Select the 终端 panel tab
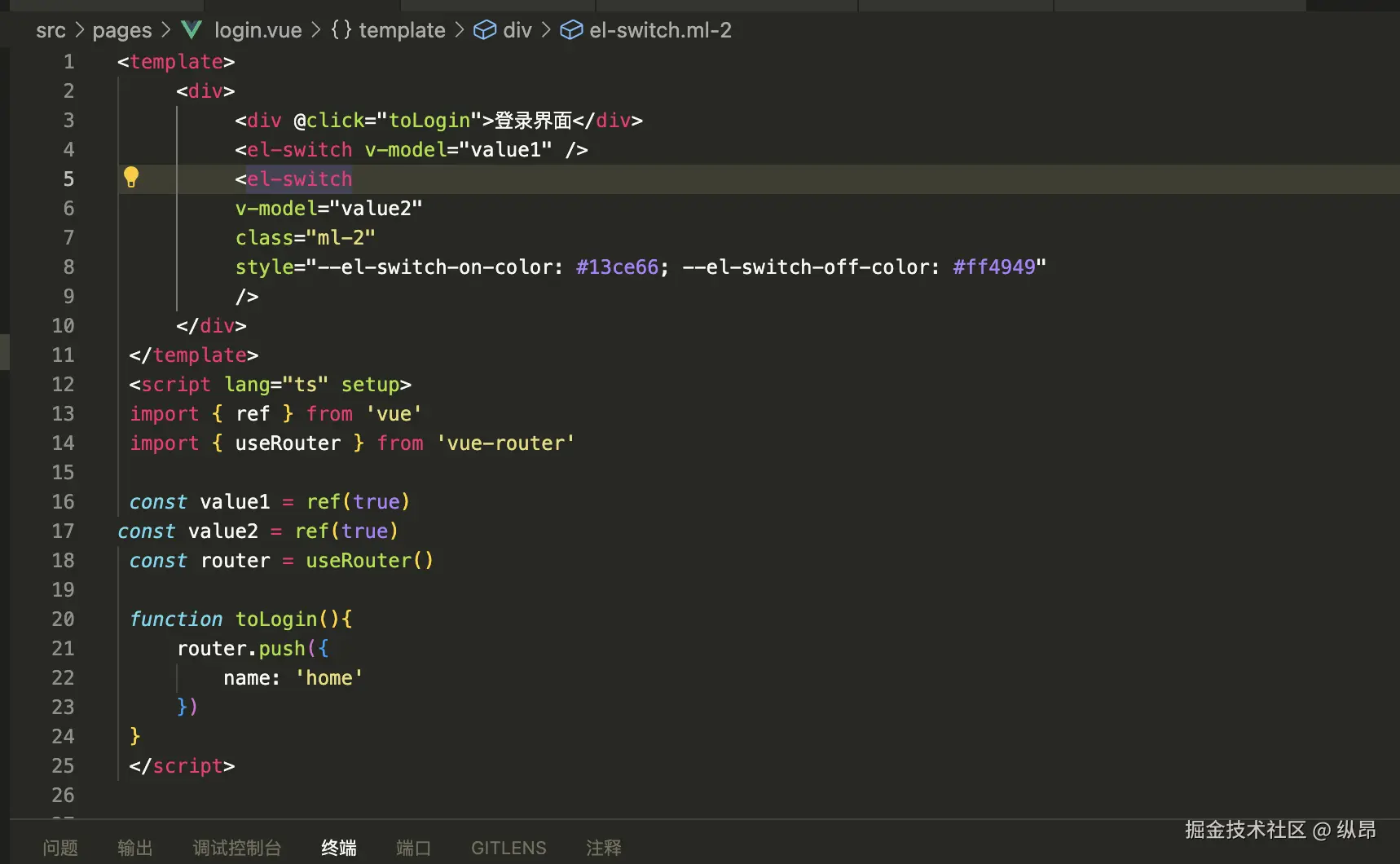 pyautogui.click(x=339, y=848)
